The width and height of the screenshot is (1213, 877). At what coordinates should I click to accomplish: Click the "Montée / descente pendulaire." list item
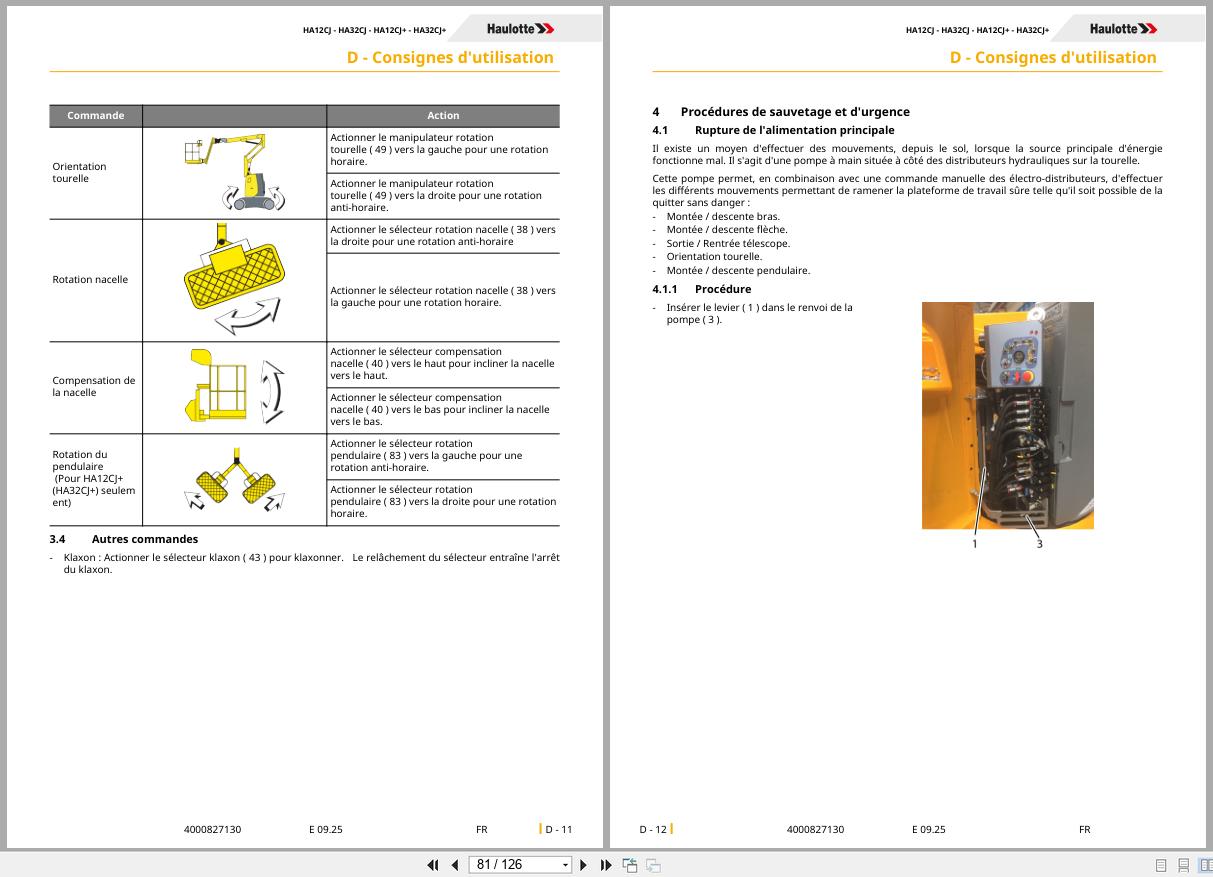(x=738, y=270)
